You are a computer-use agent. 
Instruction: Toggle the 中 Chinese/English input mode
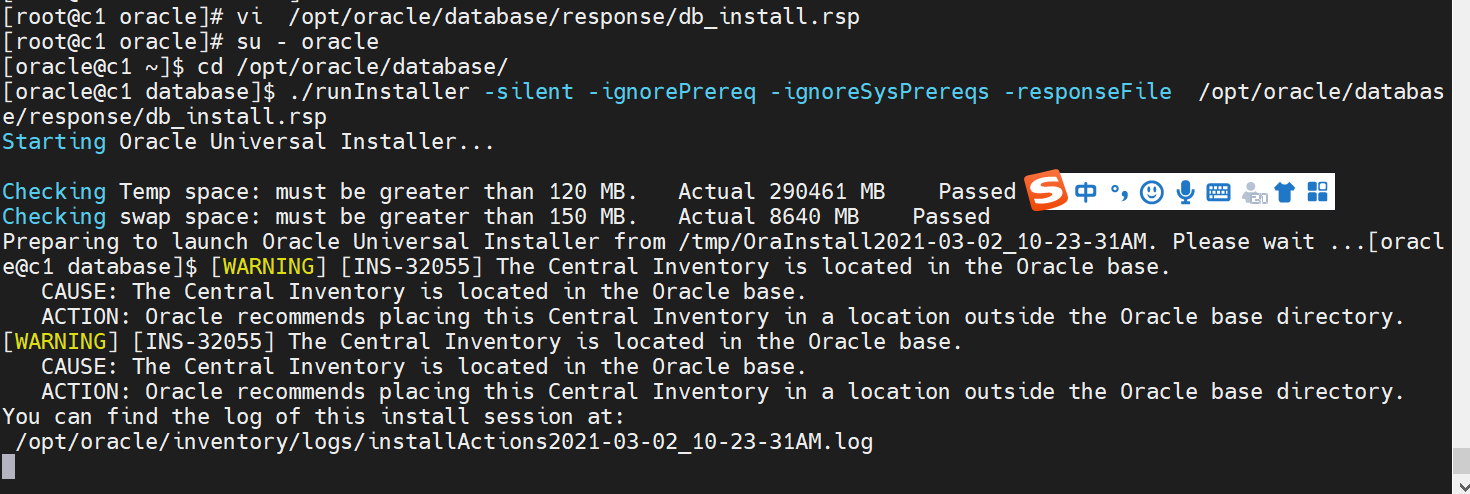(x=1086, y=191)
